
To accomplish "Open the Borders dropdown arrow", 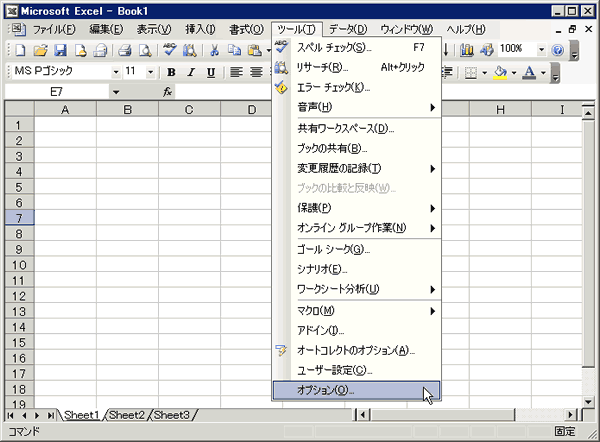I will [x=484, y=72].
